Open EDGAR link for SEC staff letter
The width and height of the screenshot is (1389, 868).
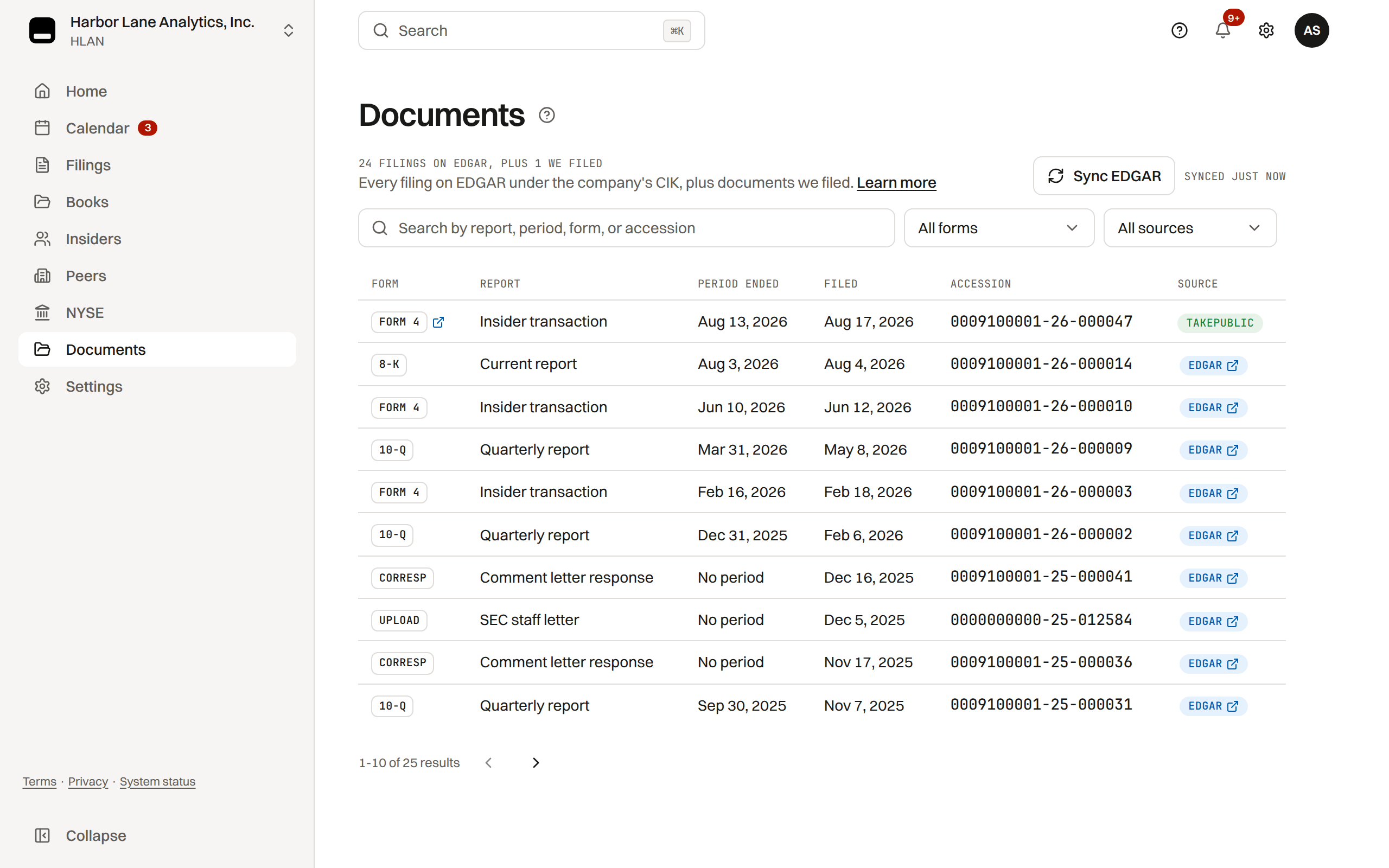point(1213,621)
